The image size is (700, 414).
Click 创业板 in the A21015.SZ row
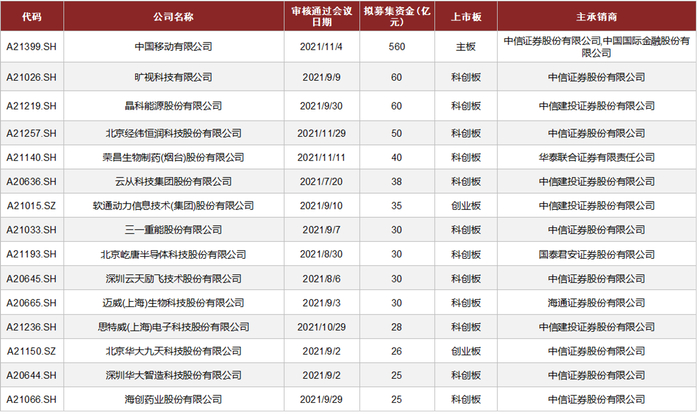coord(466,205)
